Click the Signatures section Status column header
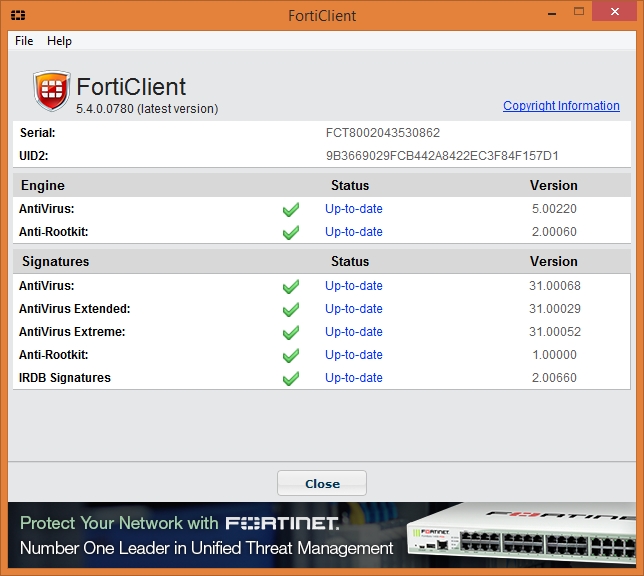The image size is (644, 576). click(x=350, y=261)
